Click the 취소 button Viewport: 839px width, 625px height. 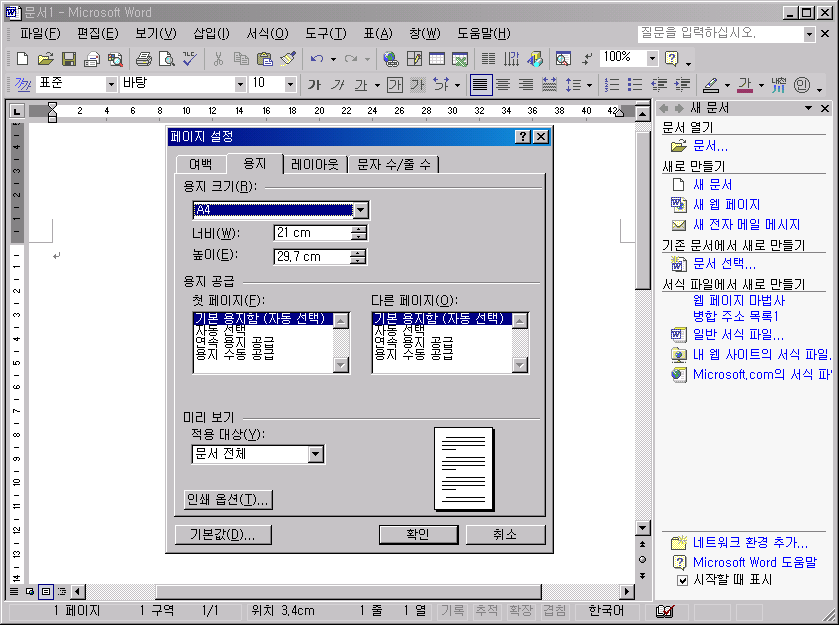(x=505, y=534)
